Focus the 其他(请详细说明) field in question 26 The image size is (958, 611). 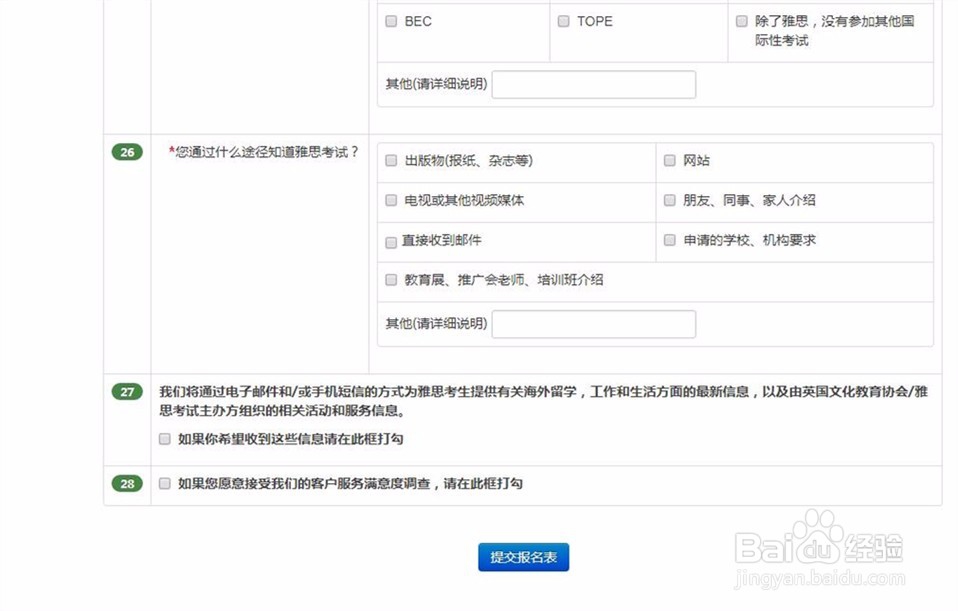click(594, 324)
